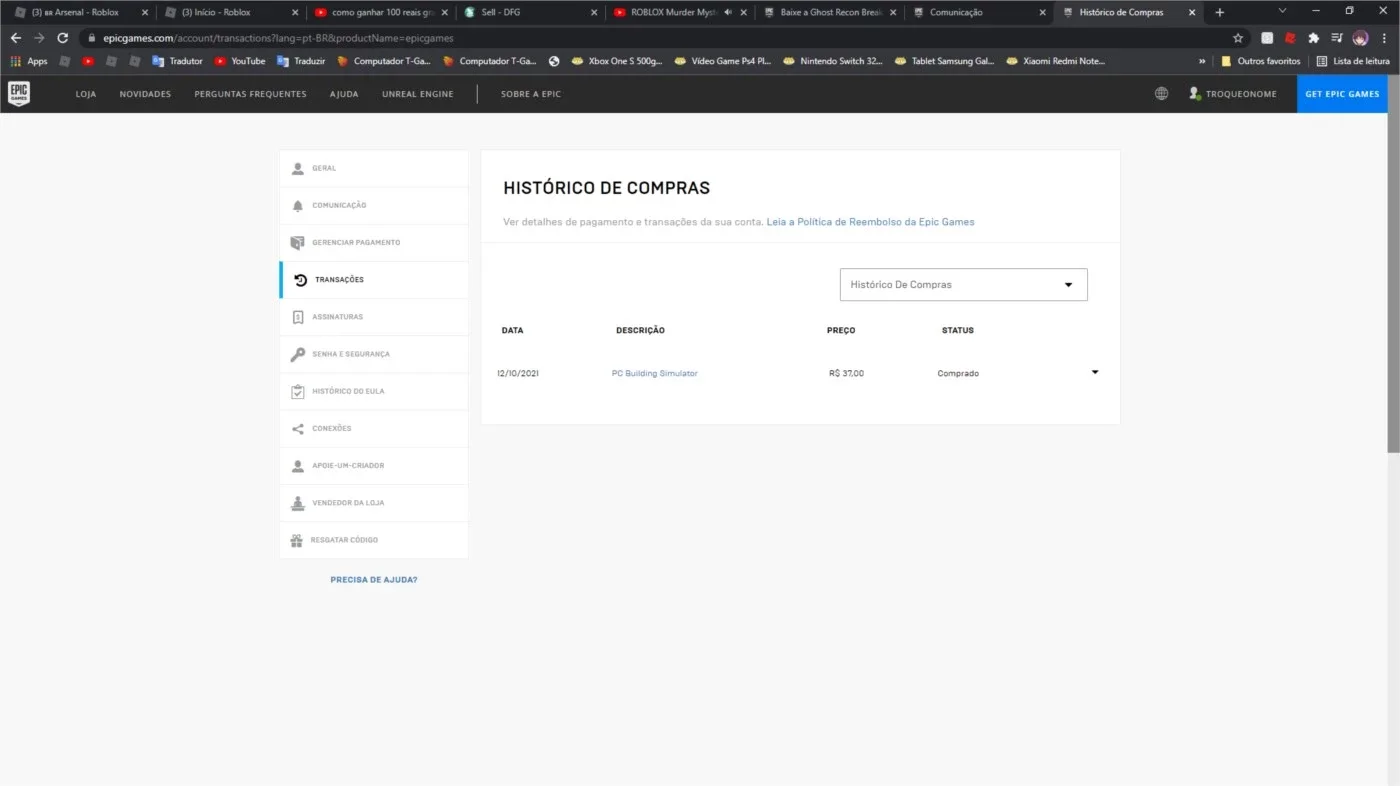Click the Conexões share icon
1400x786 pixels.
(298, 428)
